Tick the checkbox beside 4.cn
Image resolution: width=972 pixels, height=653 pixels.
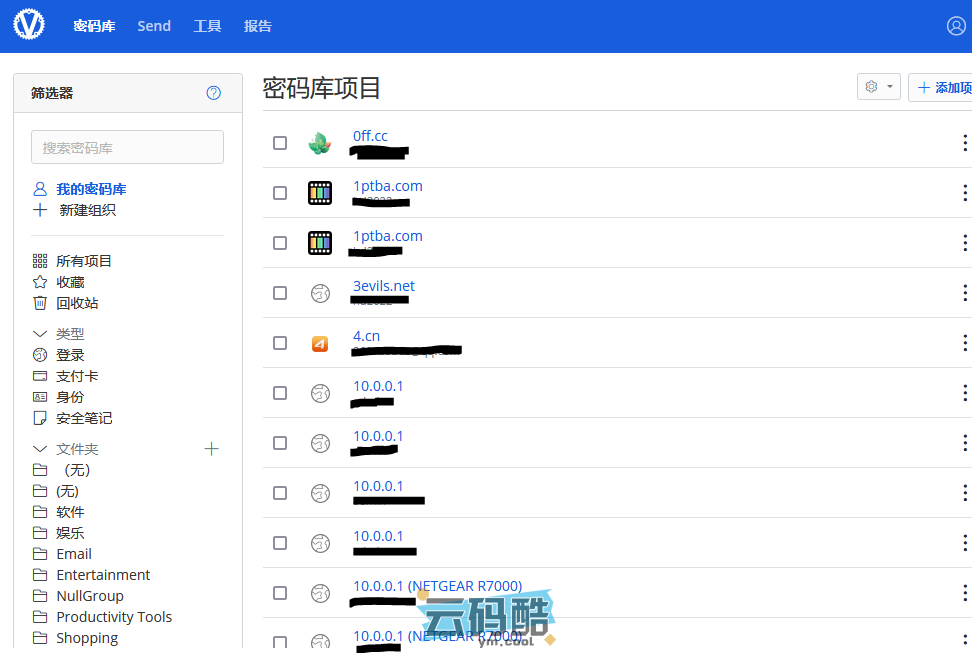280,343
